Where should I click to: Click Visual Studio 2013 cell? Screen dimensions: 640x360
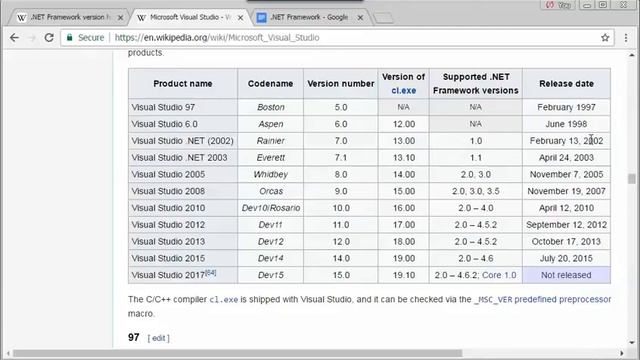(183, 242)
